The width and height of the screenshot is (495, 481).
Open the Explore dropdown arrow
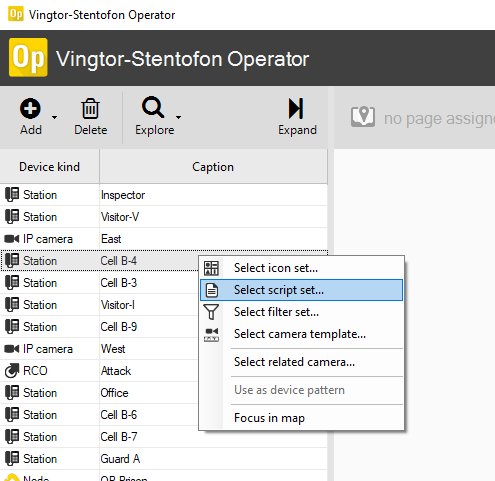tap(179, 117)
